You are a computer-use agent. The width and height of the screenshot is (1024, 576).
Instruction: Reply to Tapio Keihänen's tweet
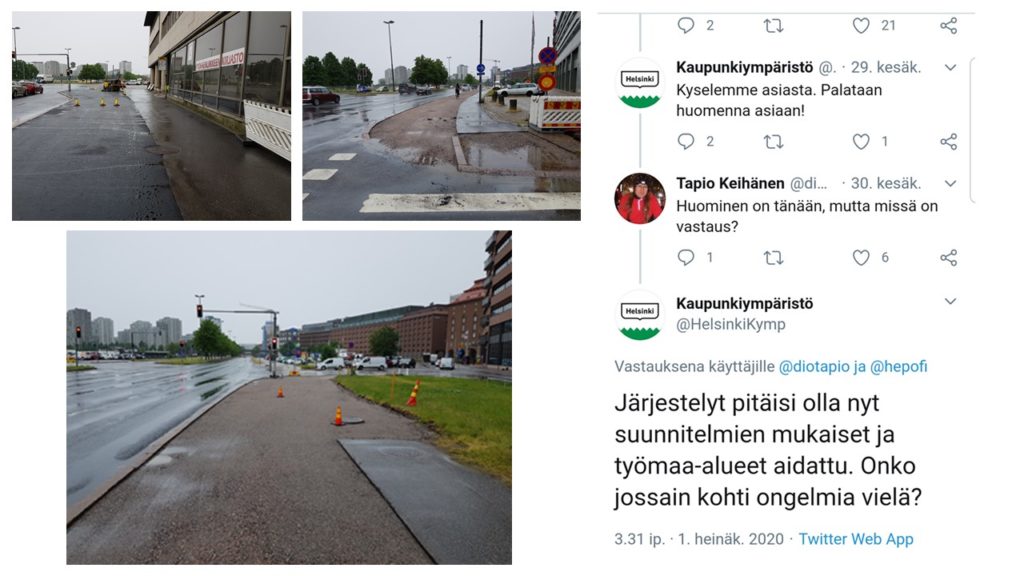pyautogui.click(x=685, y=257)
